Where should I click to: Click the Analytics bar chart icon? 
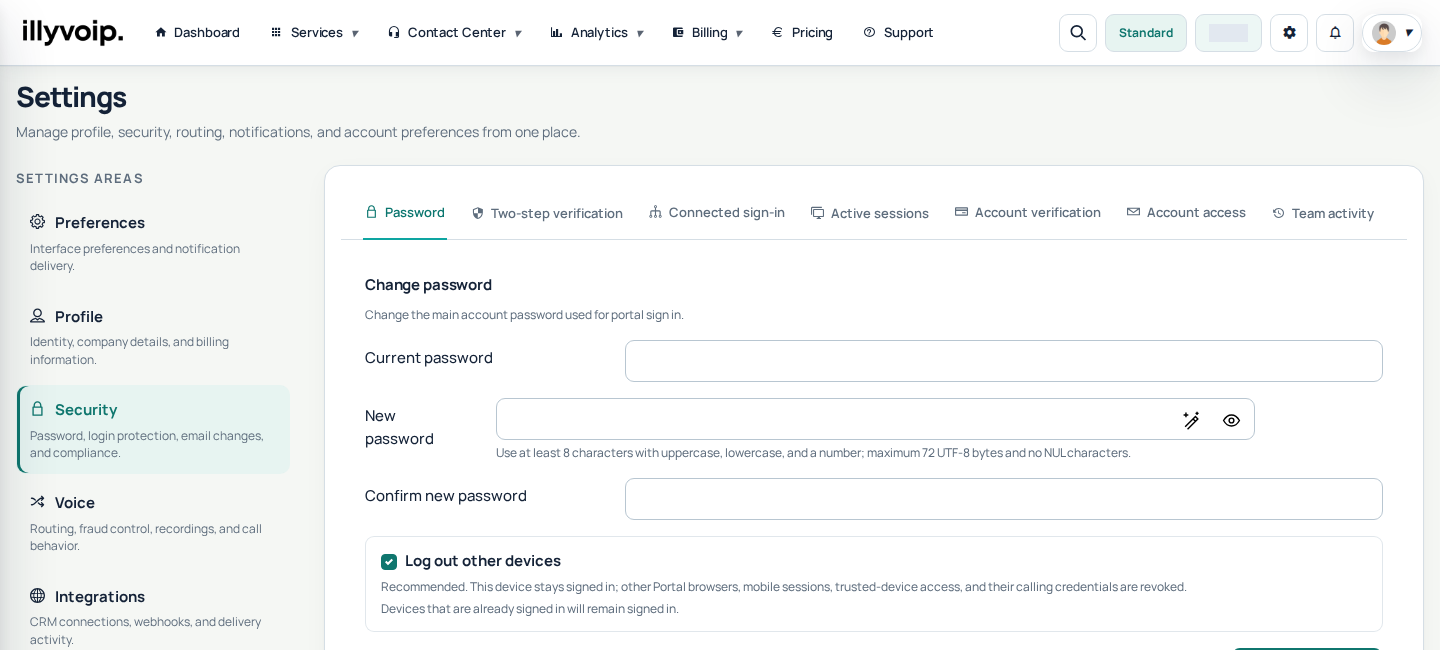pos(556,32)
